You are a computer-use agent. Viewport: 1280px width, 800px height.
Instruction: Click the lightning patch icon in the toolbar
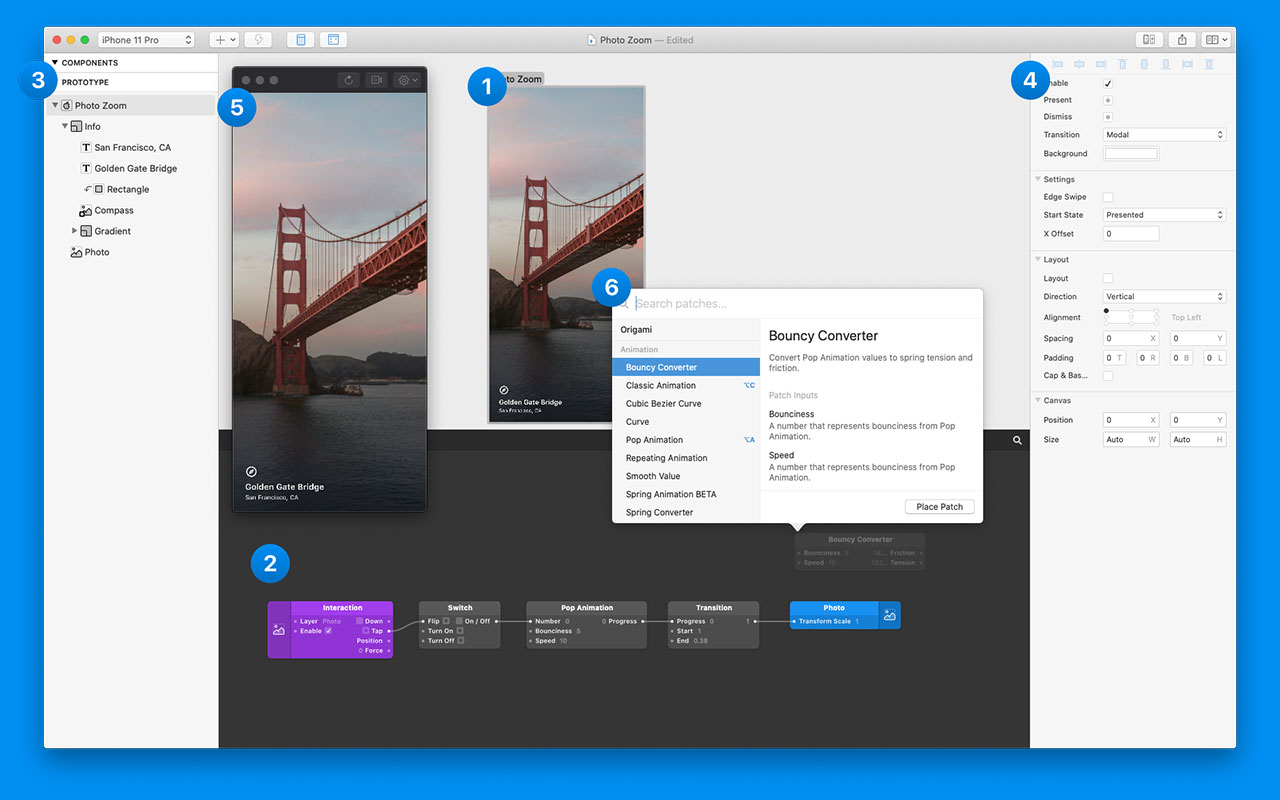click(258, 39)
